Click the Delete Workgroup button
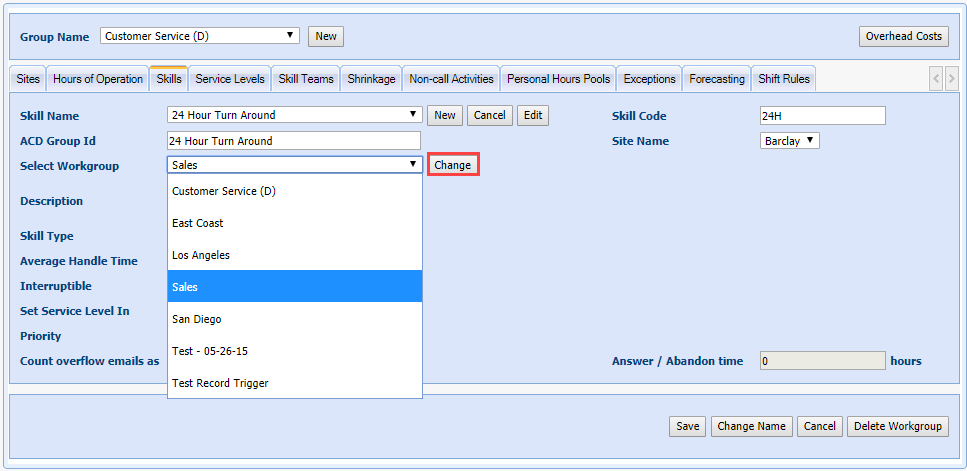This screenshot has height=471, width=967. pos(898,426)
